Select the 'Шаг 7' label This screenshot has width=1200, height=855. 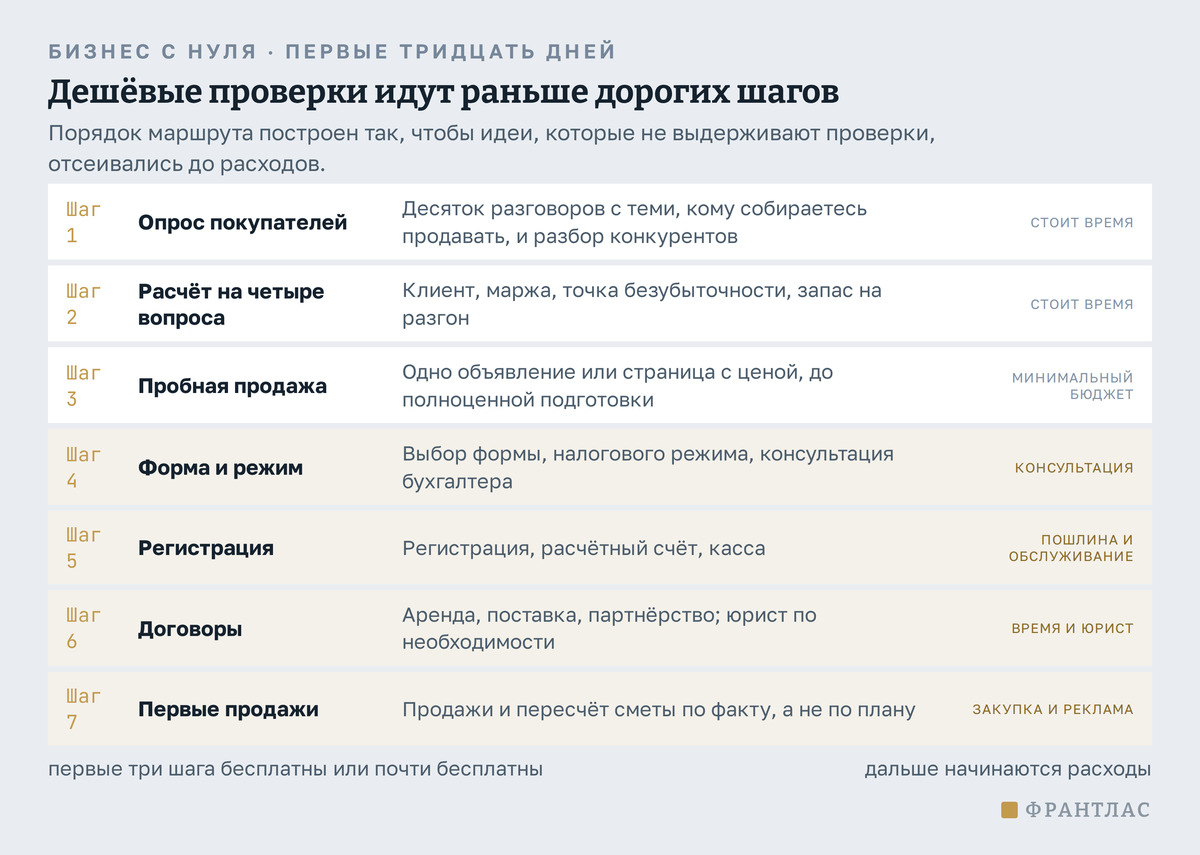point(83,709)
